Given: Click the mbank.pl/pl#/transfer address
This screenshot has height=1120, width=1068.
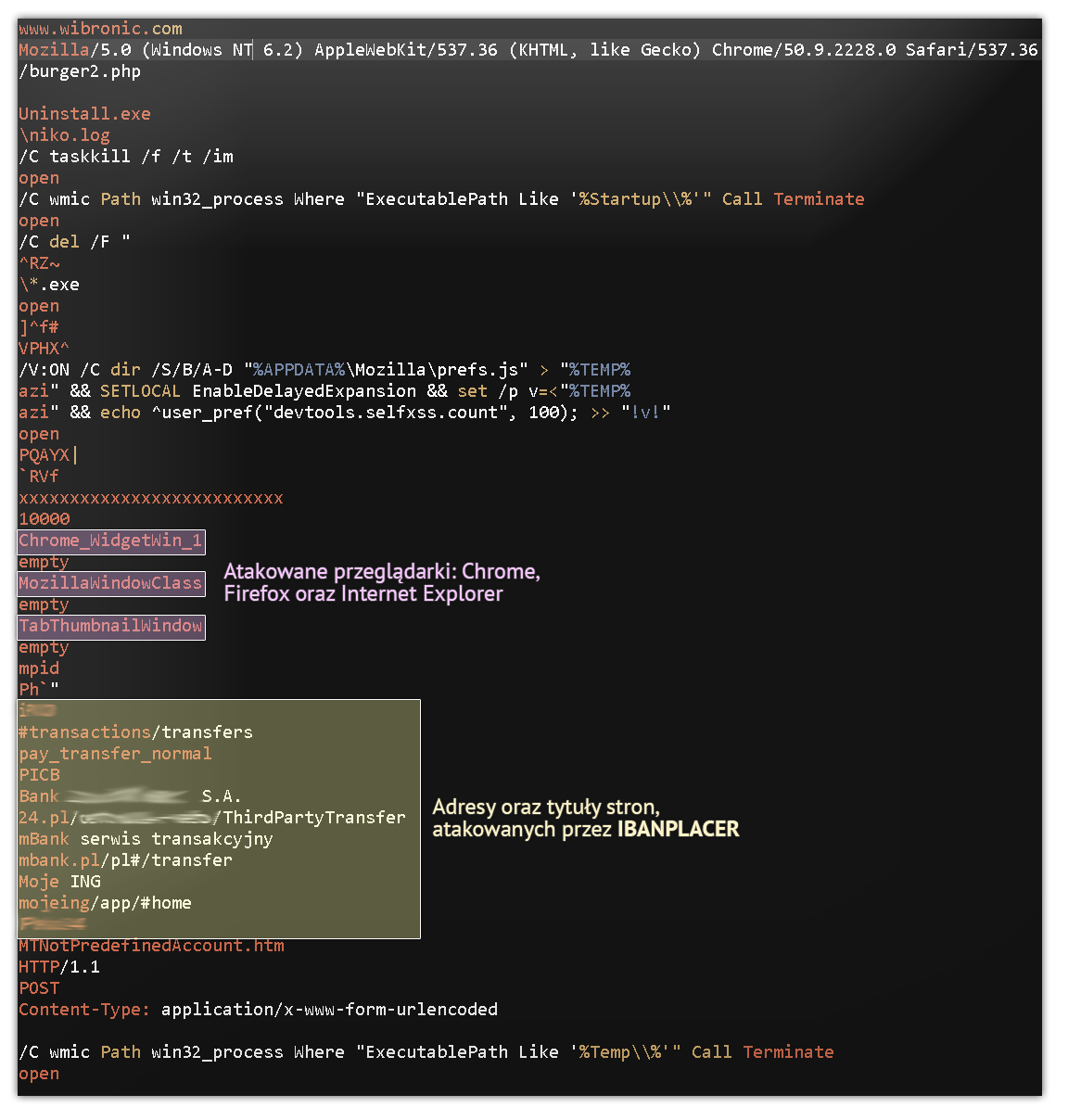Looking at the screenshot, I should 125,860.
